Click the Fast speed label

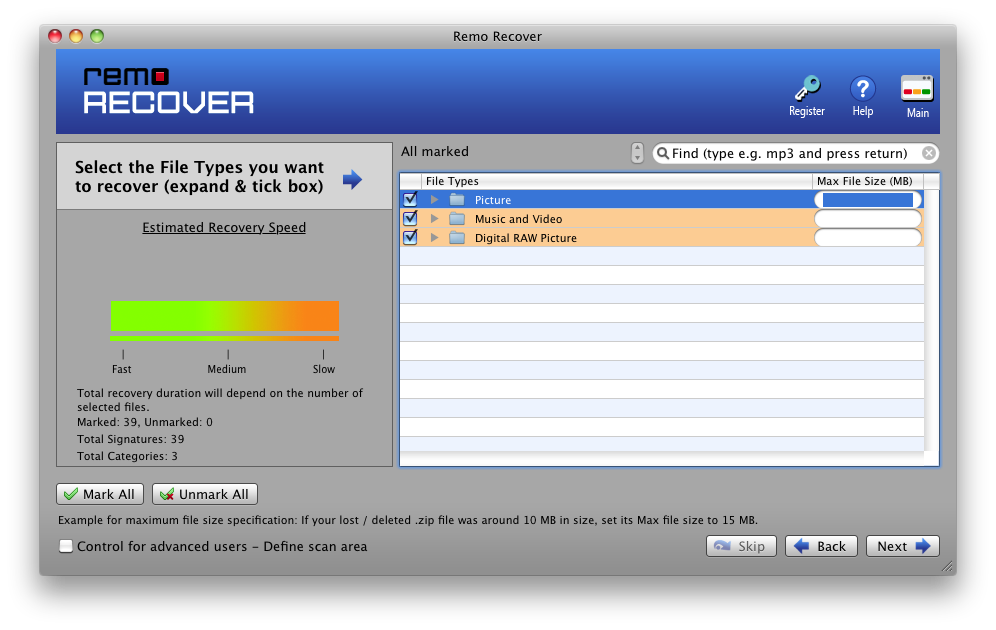tap(121, 369)
